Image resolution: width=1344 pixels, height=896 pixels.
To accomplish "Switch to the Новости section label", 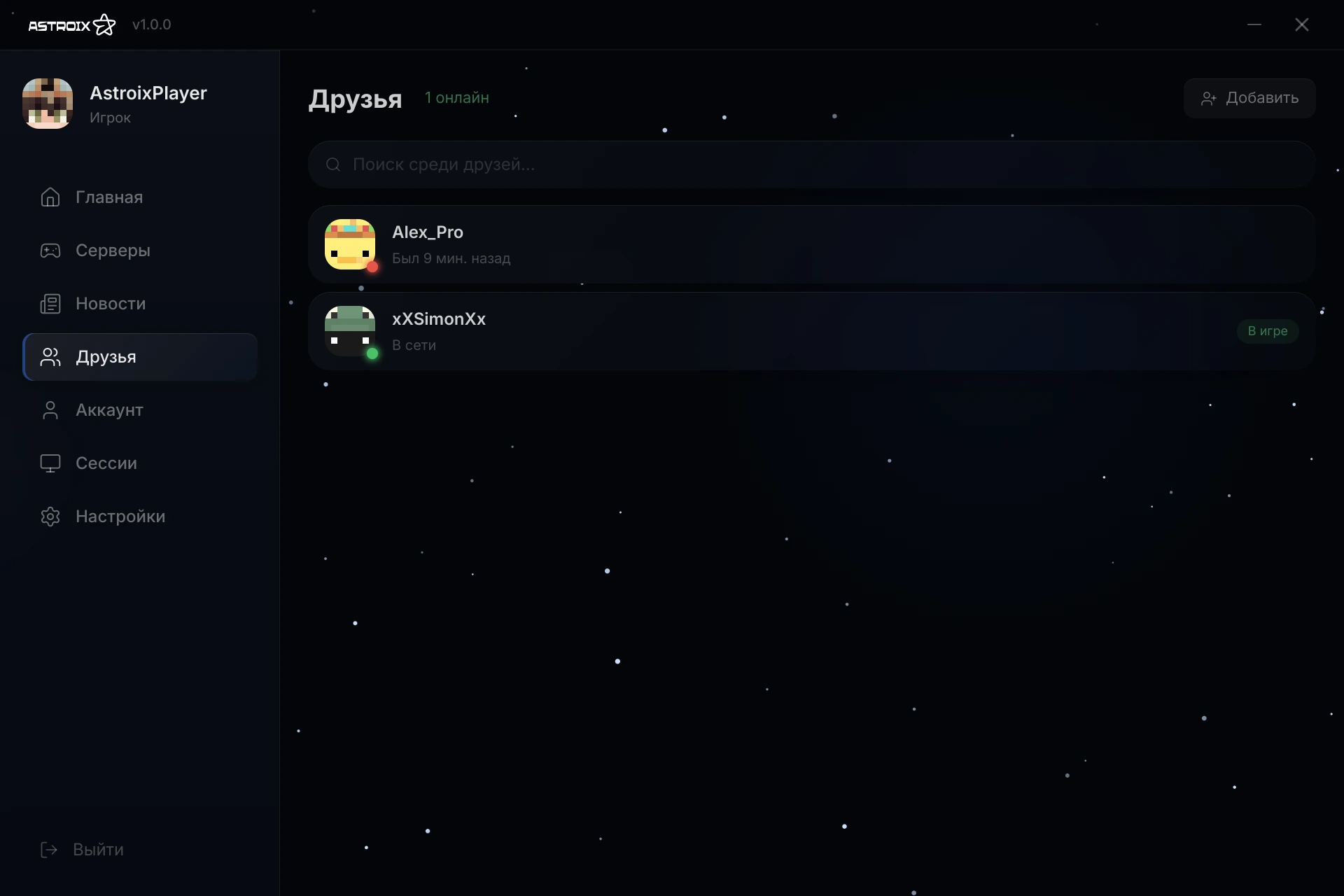I will point(111,304).
